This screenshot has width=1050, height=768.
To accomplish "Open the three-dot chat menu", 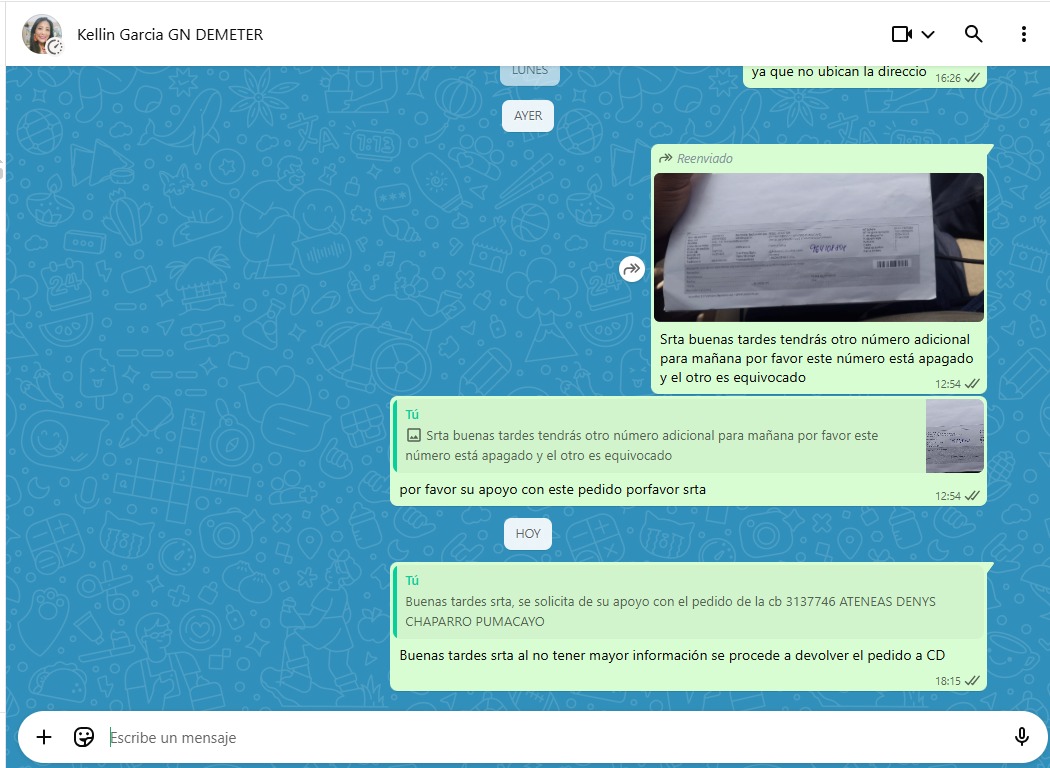I will [x=1023, y=34].
